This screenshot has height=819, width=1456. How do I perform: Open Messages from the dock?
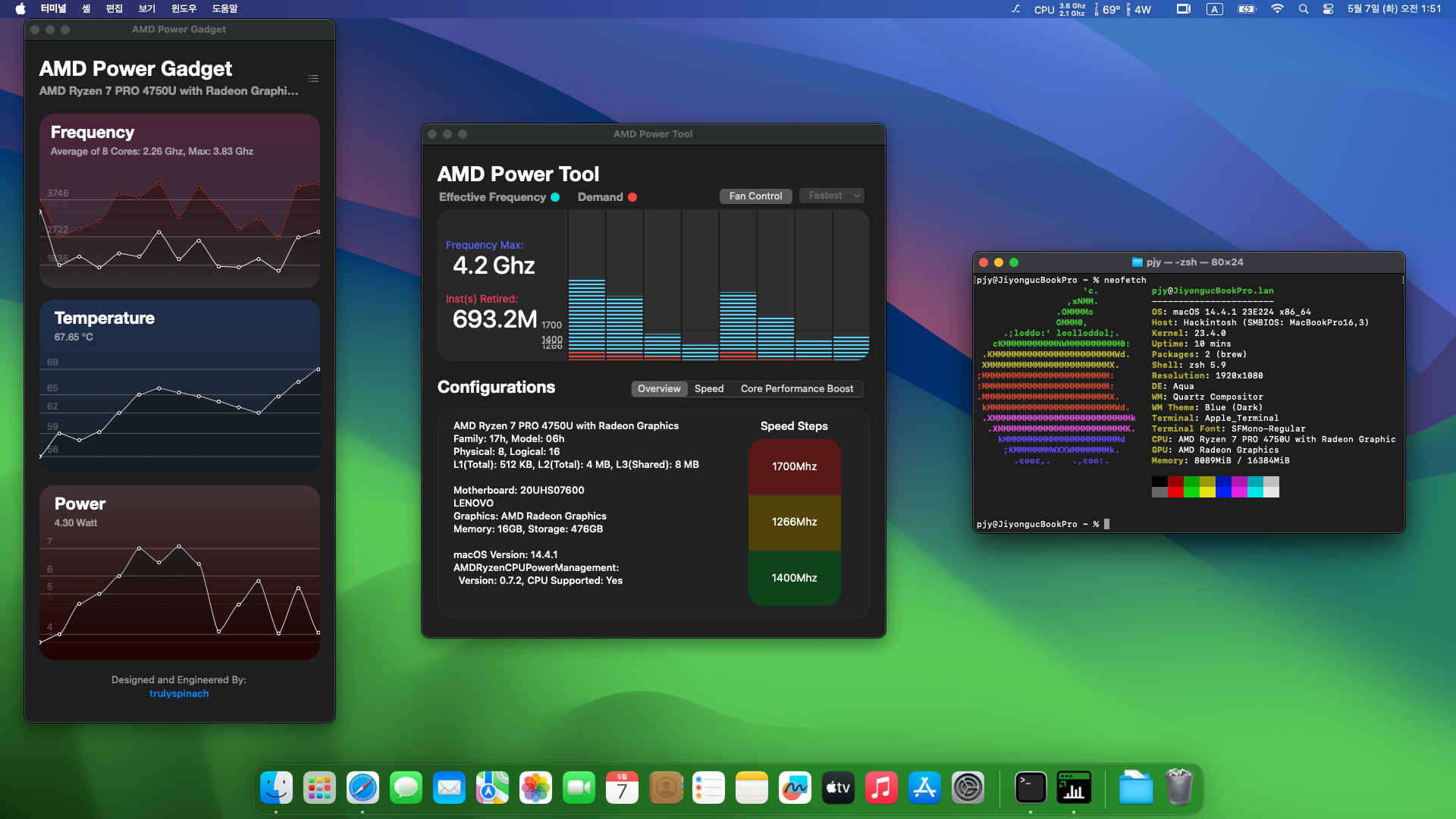pyautogui.click(x=406, y=788)
